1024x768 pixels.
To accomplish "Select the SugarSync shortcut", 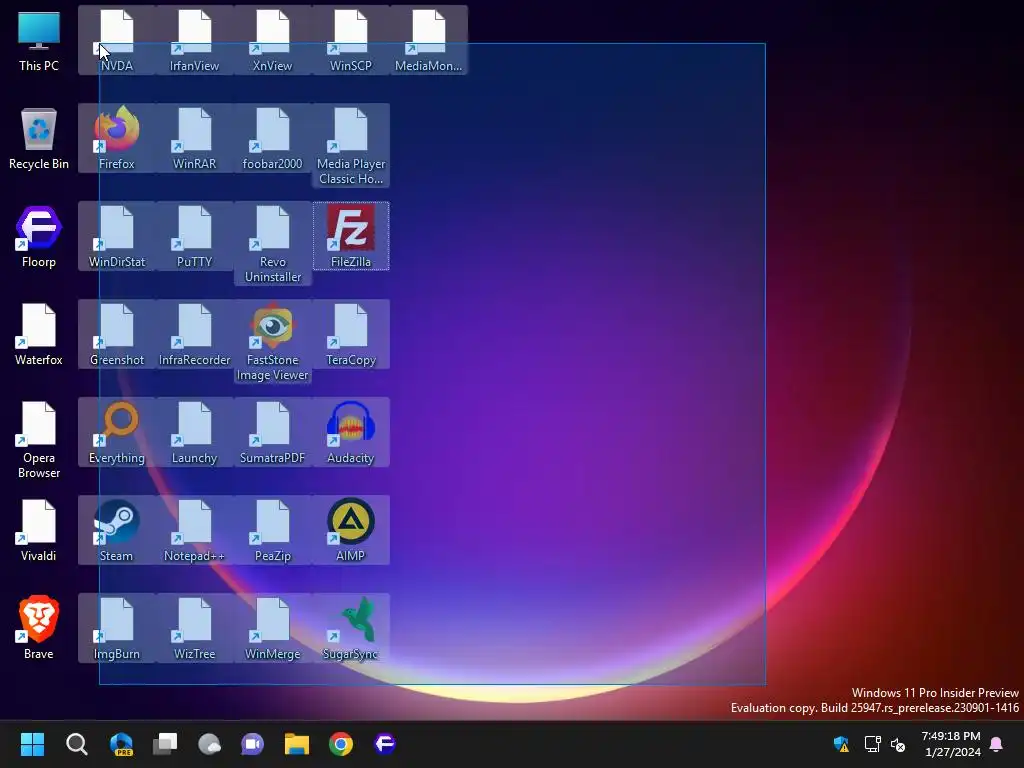I will (x=351, y=628).
